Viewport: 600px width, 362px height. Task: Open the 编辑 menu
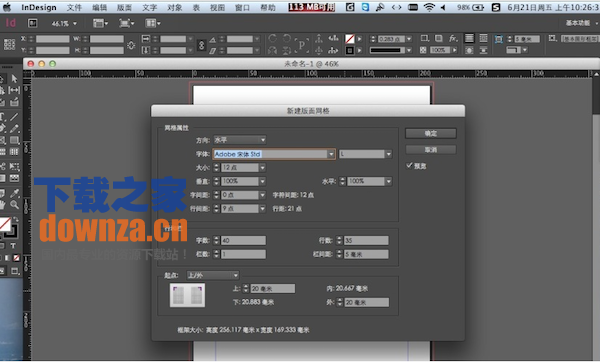click(x=99, y=7)
